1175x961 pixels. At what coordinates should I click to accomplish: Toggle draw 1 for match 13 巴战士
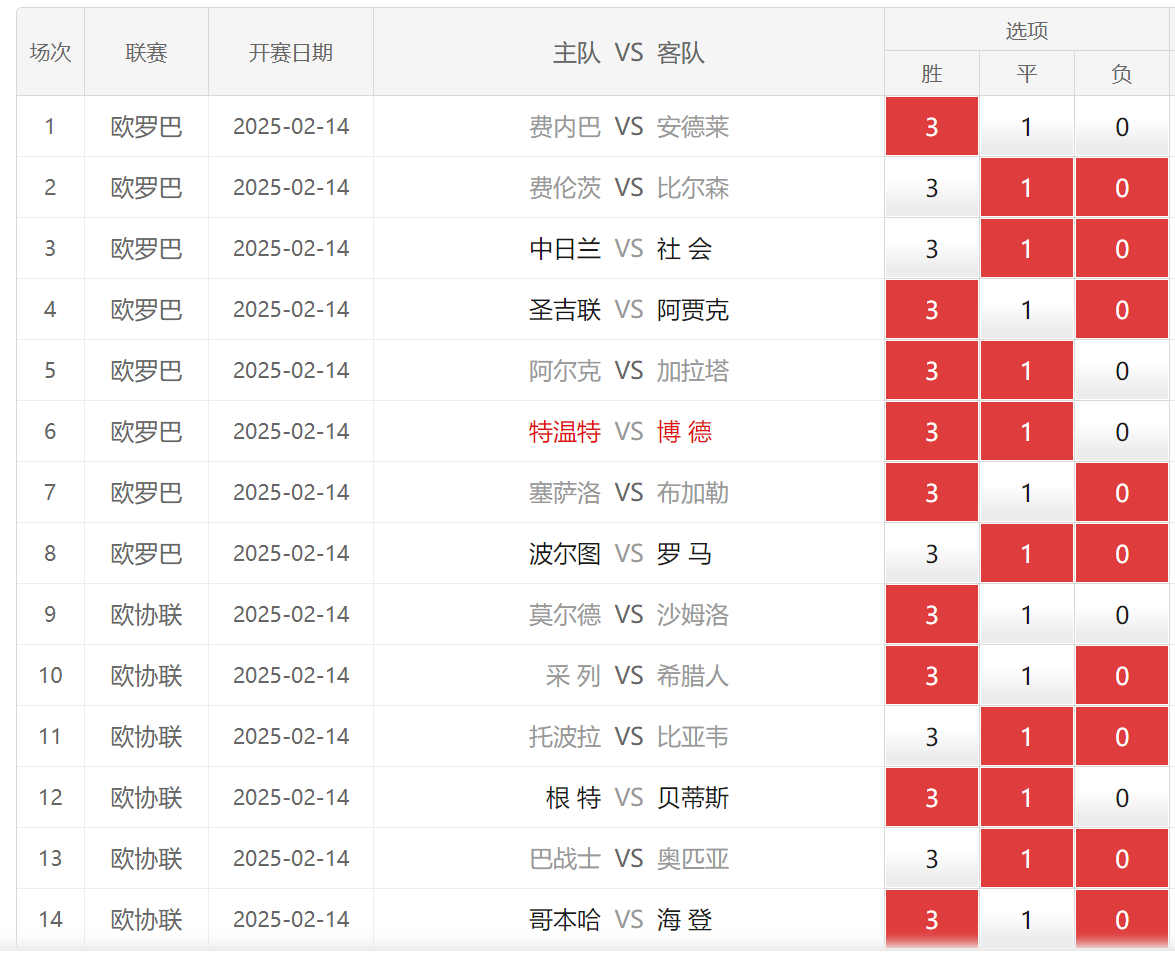point(1027,858)
